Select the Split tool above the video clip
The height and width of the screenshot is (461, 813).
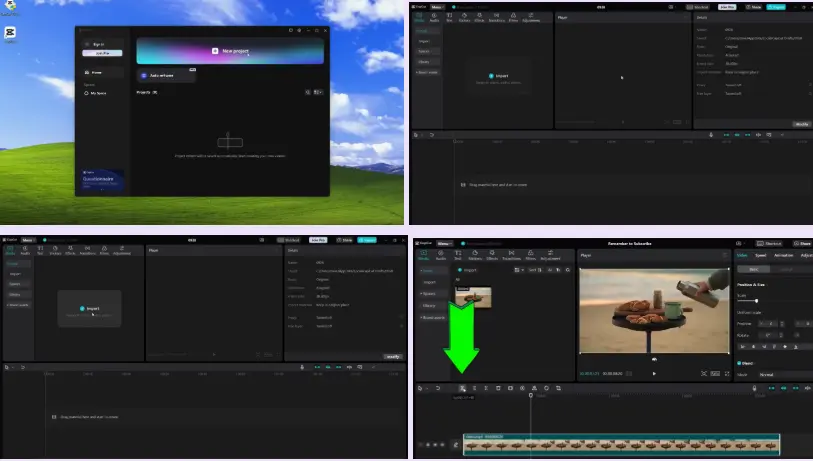[463, 387]
